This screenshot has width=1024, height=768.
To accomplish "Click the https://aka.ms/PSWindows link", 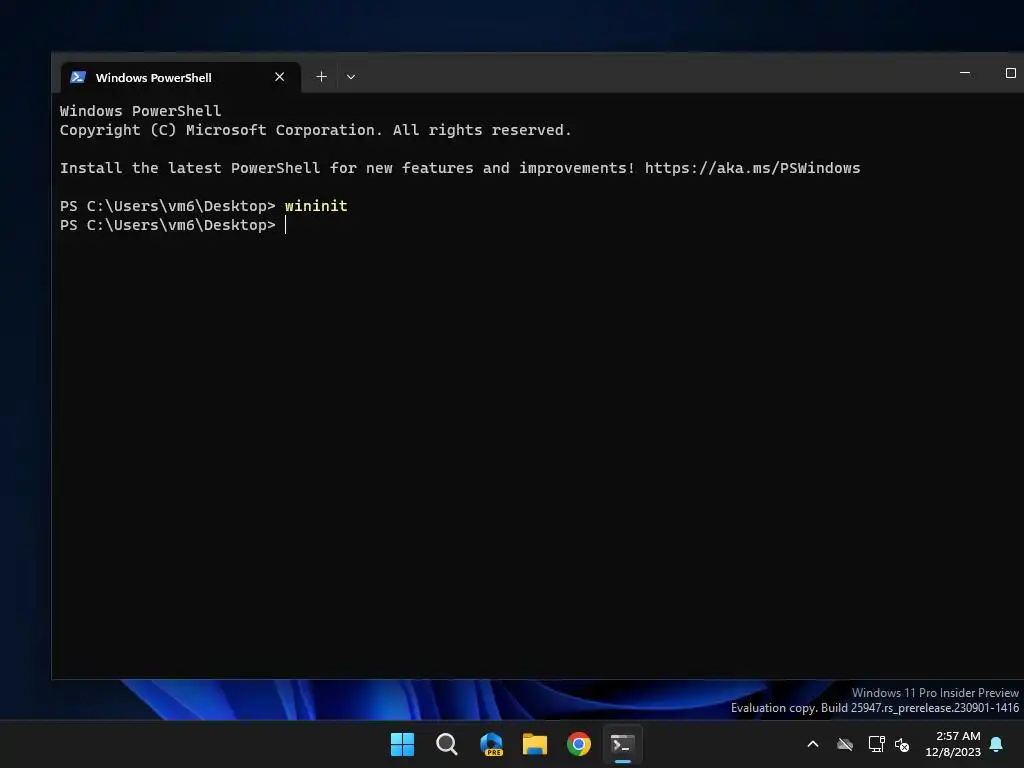I will [x=752, y=168].
